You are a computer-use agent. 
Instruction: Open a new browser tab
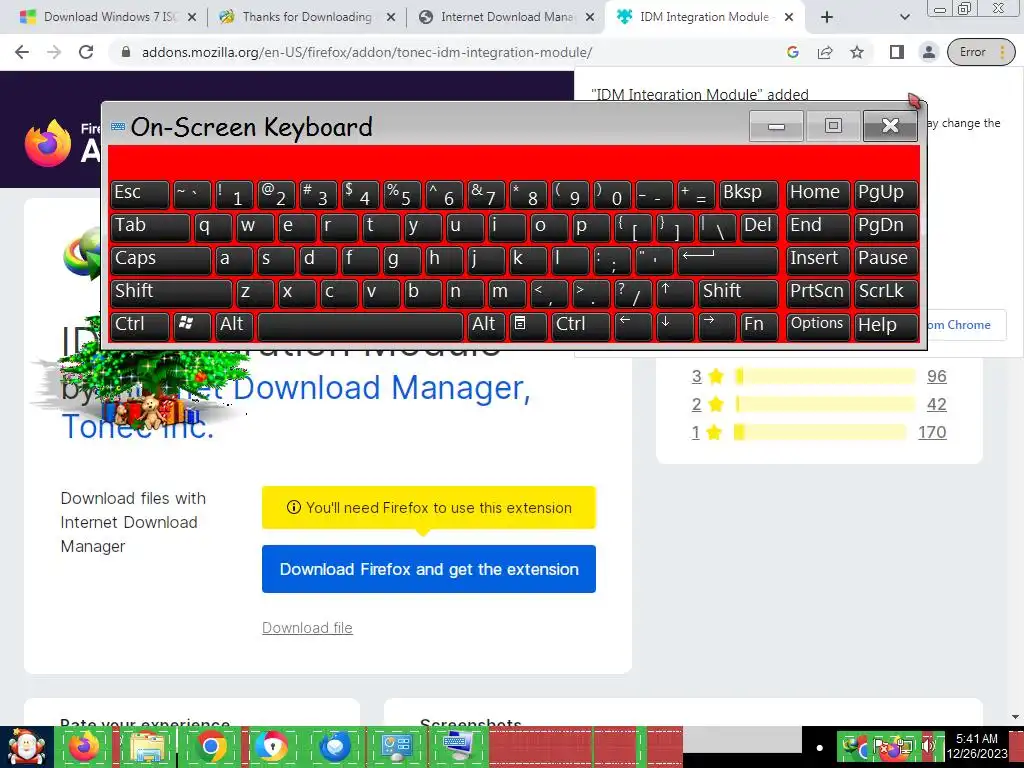(x=827, y=18)
